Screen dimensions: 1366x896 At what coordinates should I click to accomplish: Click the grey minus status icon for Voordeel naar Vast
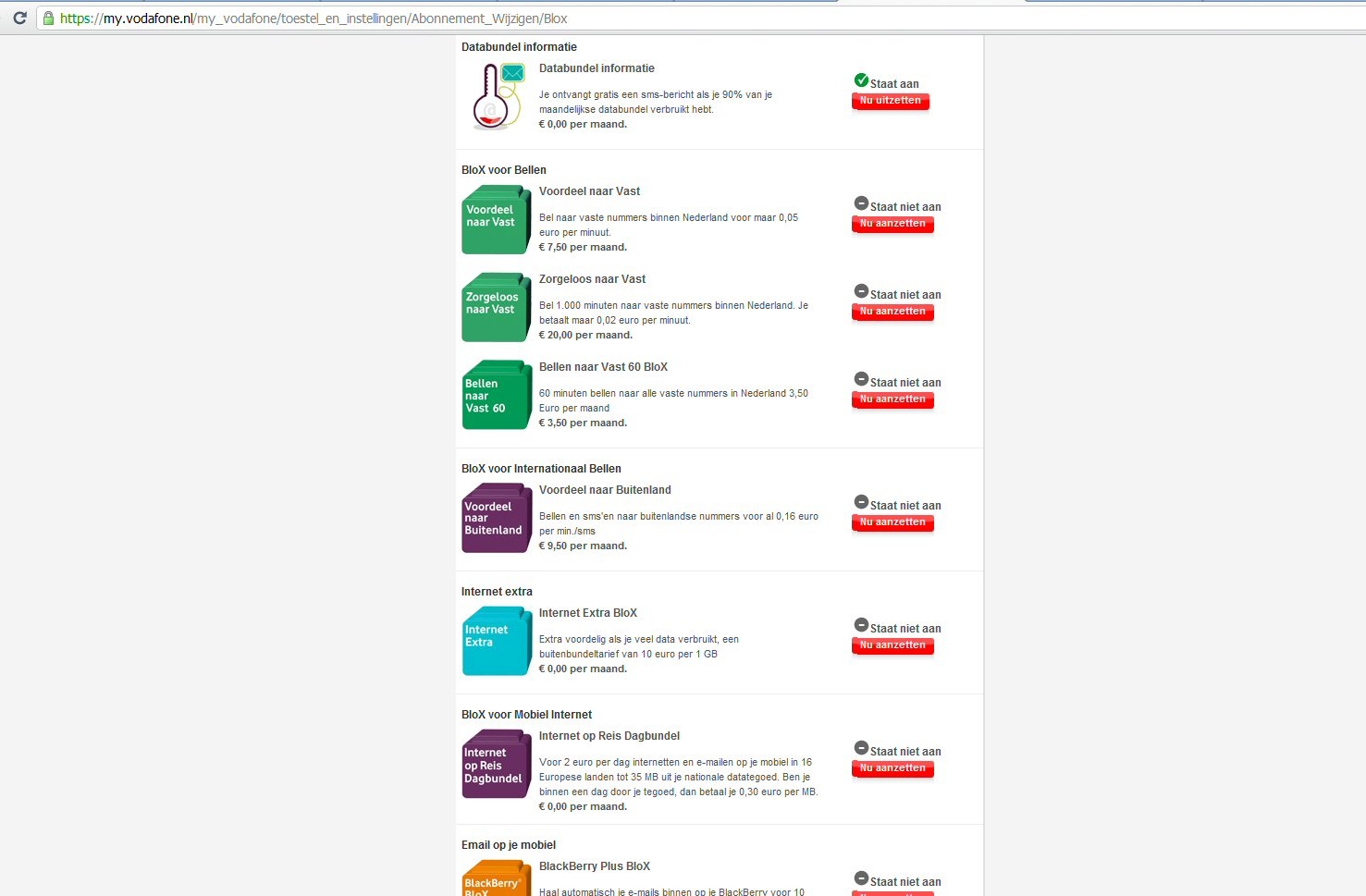tap(861, 203)
